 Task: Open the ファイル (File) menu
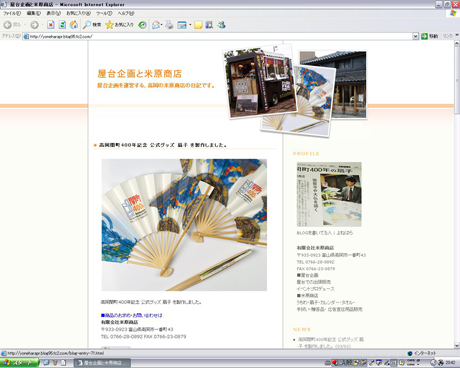(12, 13)
